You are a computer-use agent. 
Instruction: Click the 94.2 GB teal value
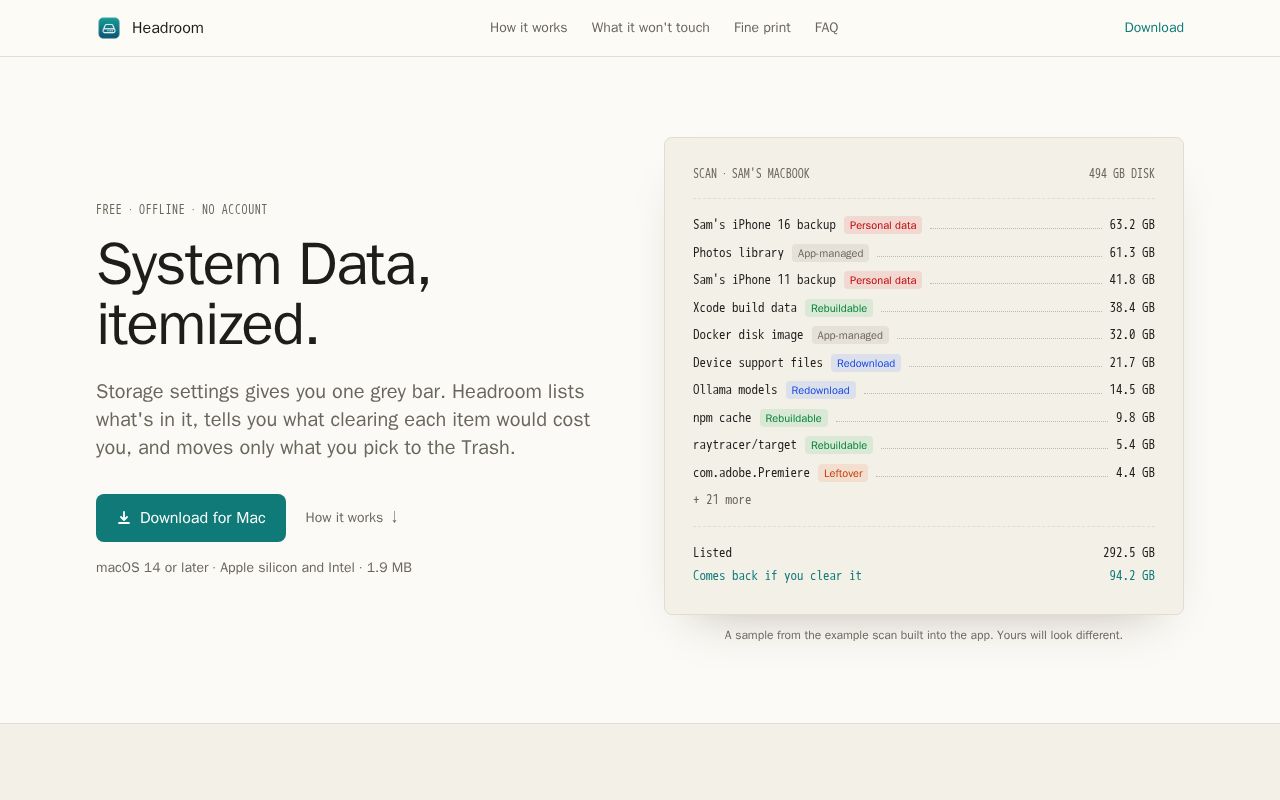(1132, 576)
